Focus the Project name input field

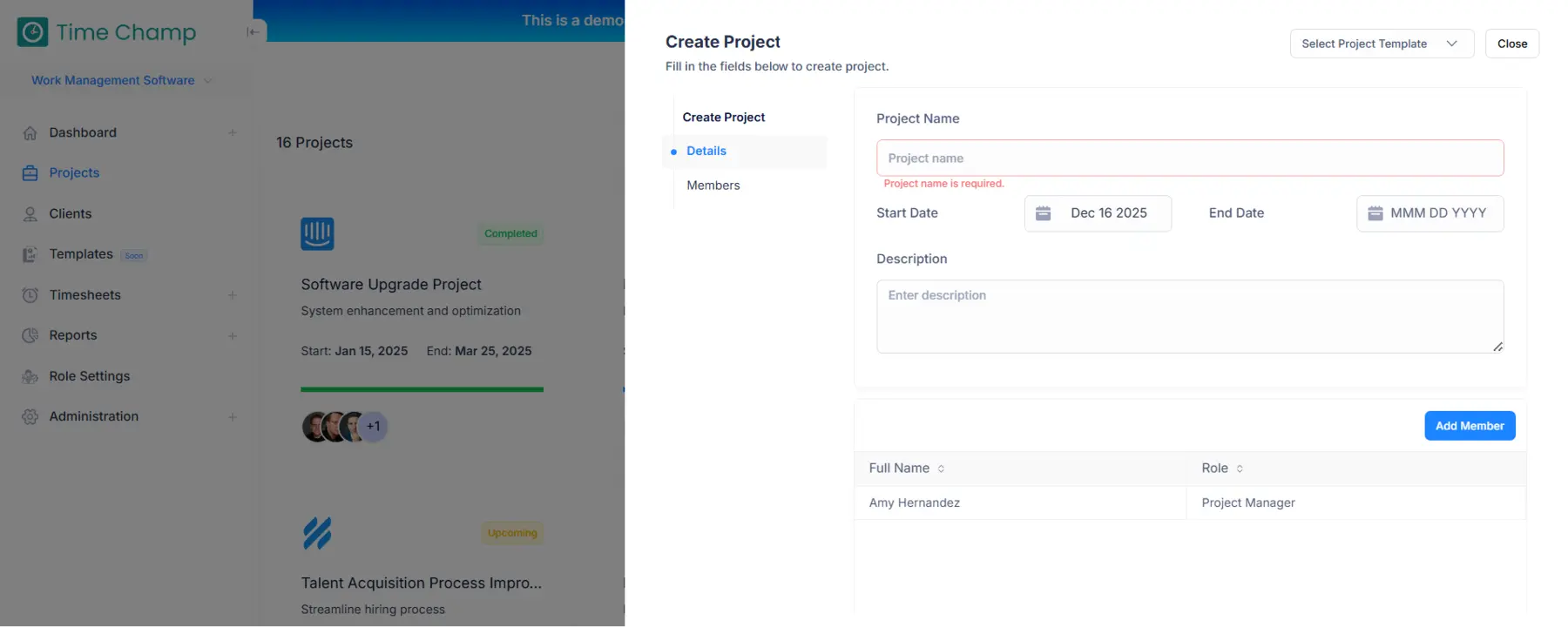coord(1190,158)
